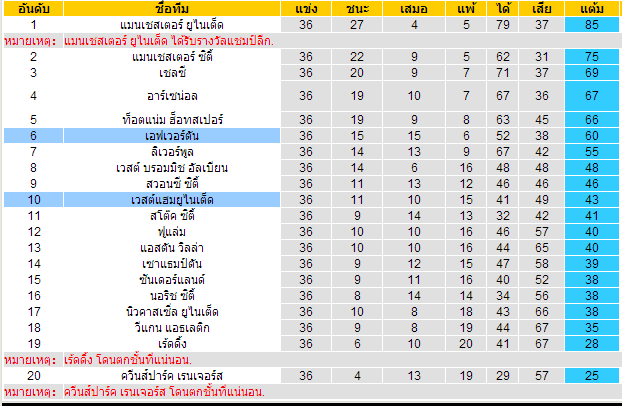Click rank number 6 in highlighted row
This screenshot has height=406, width=622.
pos(33,136)
